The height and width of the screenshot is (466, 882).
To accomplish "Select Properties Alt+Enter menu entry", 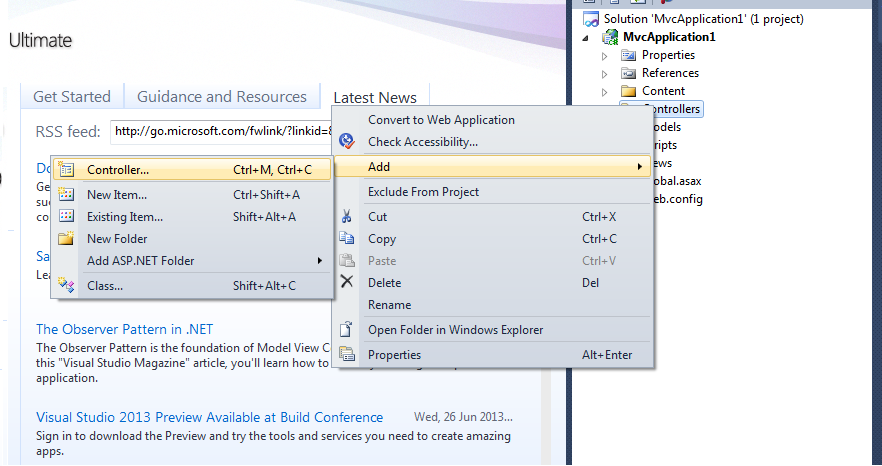I will tap(493, 355).
